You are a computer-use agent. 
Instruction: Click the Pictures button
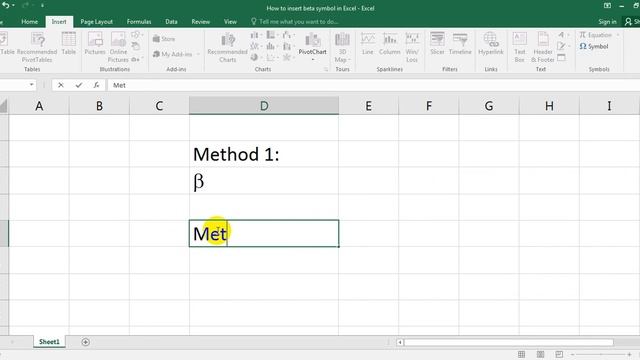[95, 43]
